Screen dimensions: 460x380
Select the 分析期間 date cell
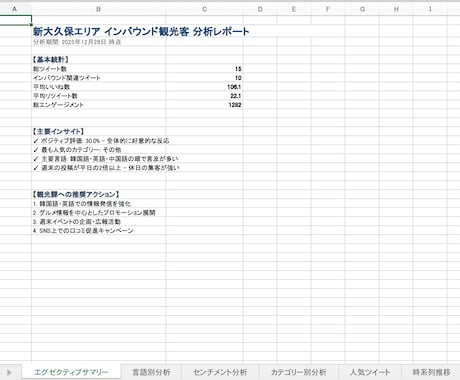(x=77, y=42)
